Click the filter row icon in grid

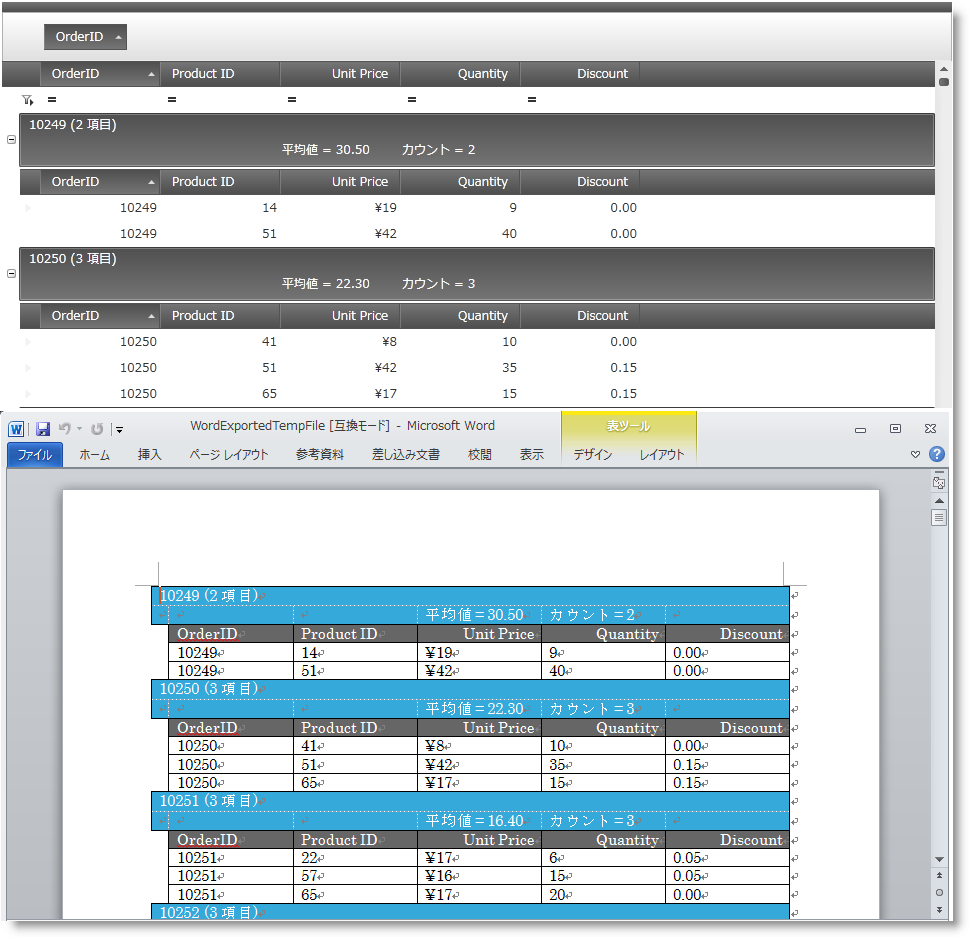pyautogui.click(x=27, y=100)
